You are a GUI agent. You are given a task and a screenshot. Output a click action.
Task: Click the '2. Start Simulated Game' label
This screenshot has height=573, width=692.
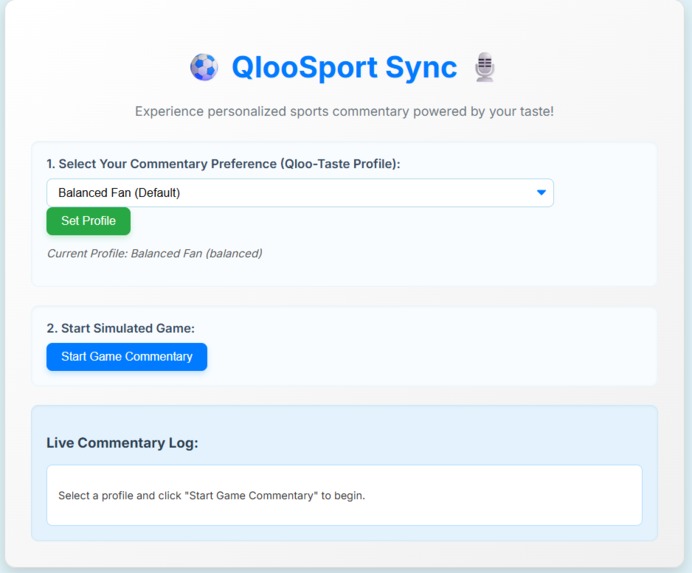click(x=120, y=328)
